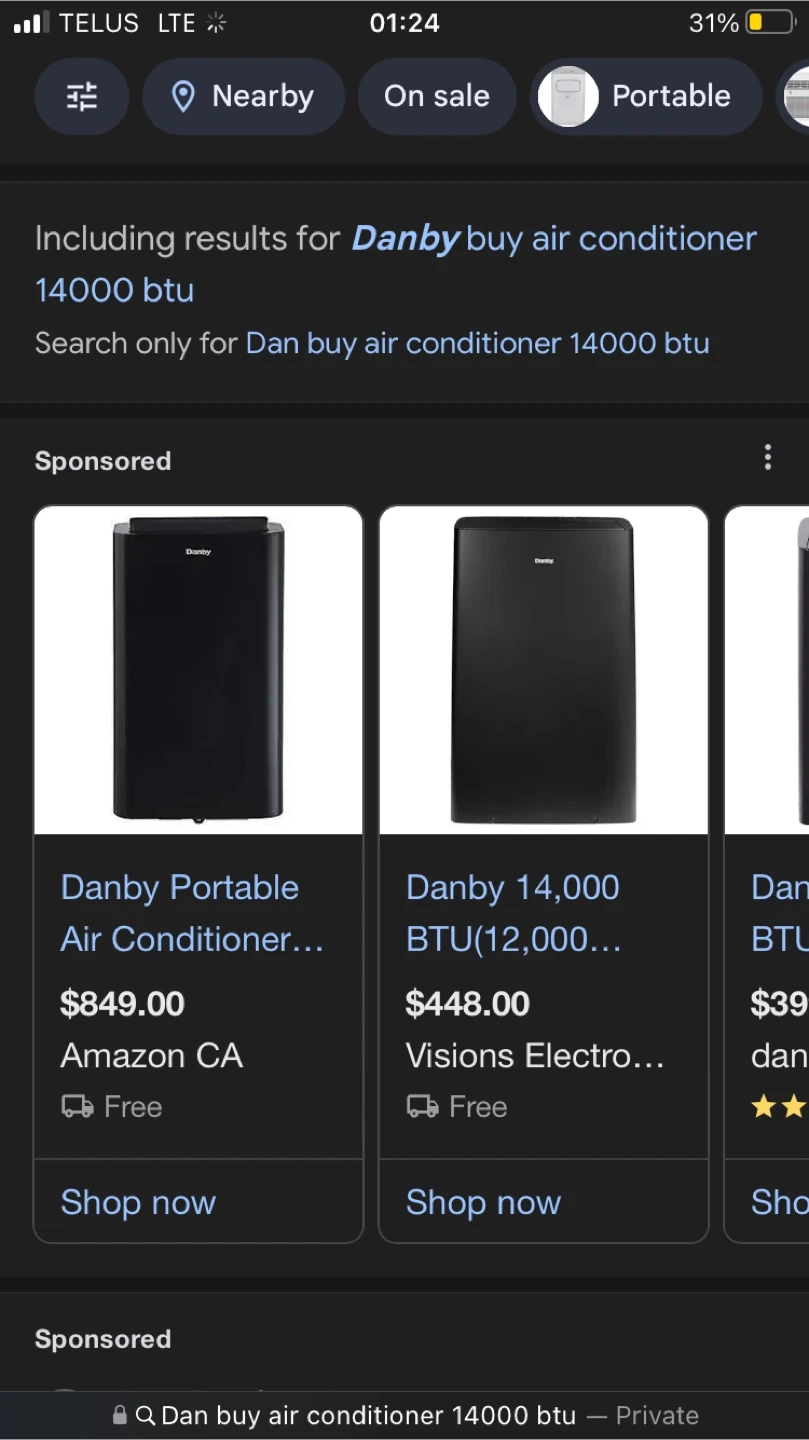Tap the partially visible chip after Portable

coord(794,96)
